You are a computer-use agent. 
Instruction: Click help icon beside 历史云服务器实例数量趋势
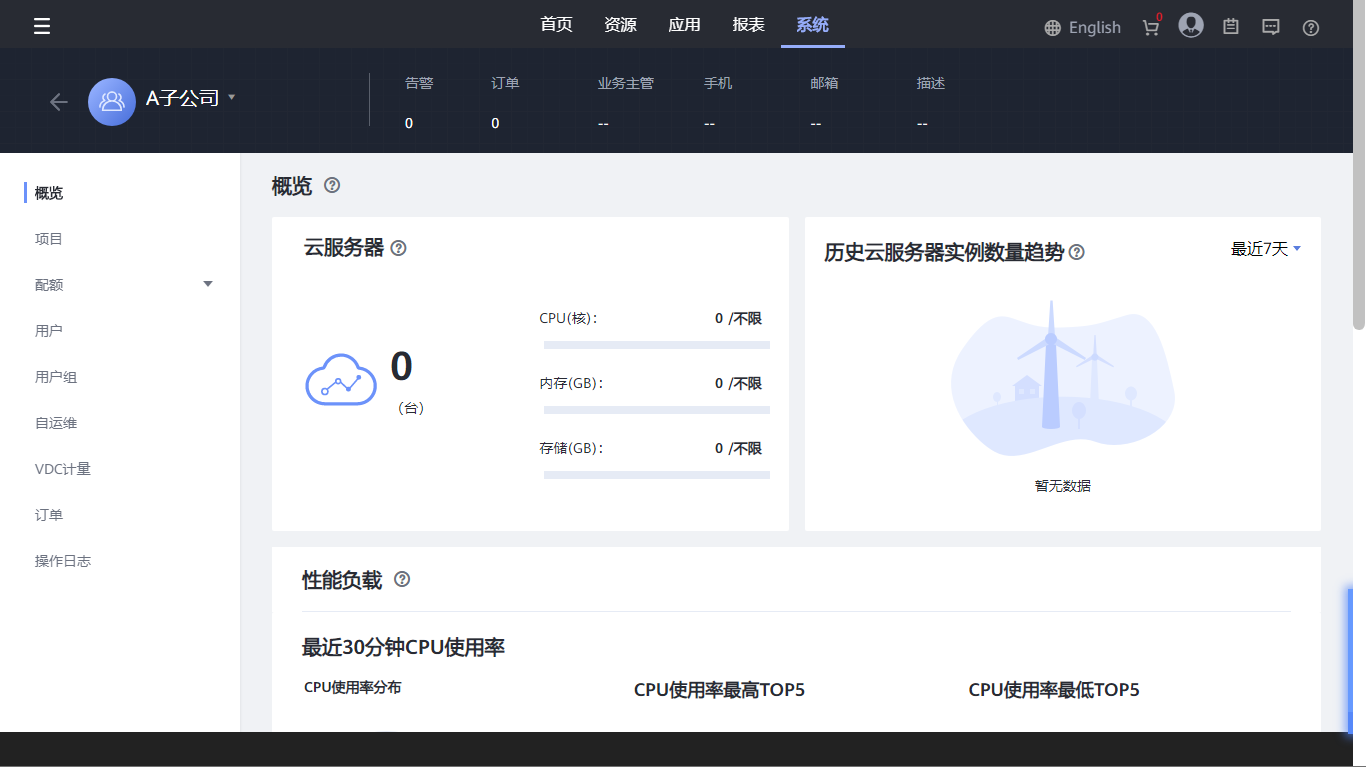point(1077,252)
